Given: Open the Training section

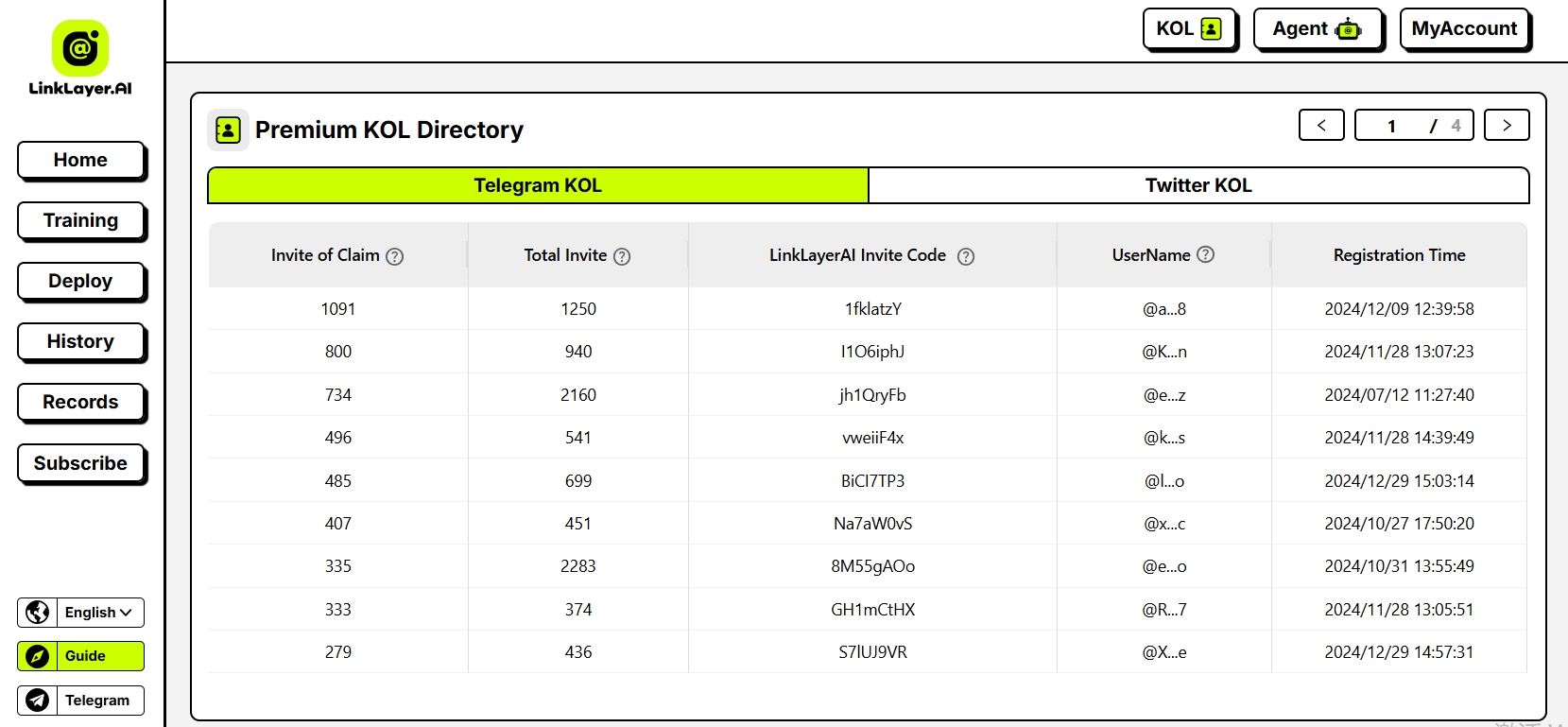Looking at the screenshot, I should pos(81,221).
